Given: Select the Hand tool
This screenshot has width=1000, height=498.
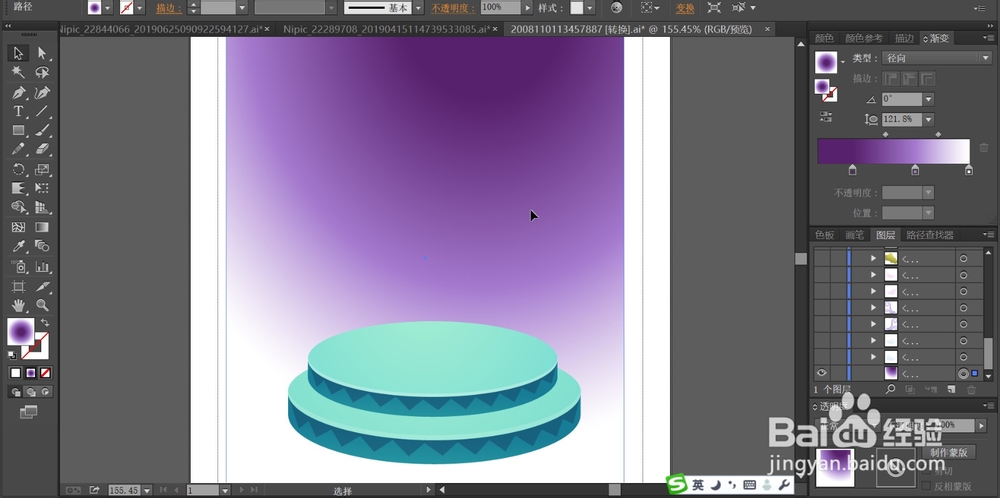Looking at the screenshot, I should [x=18, y=305].
